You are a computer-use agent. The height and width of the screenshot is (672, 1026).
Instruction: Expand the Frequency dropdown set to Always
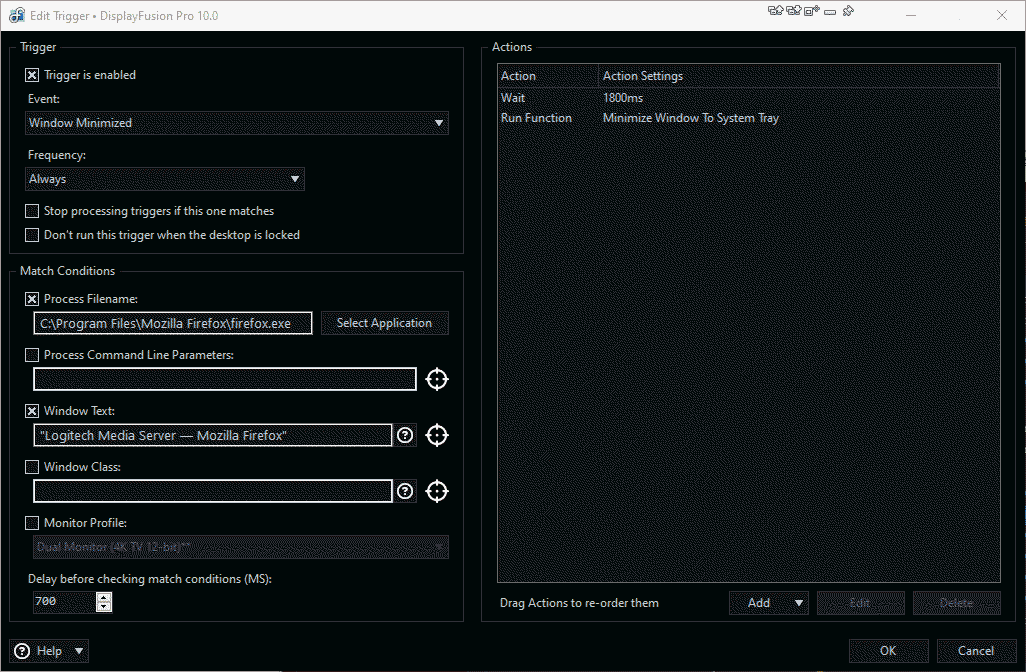tap(165, 179)
